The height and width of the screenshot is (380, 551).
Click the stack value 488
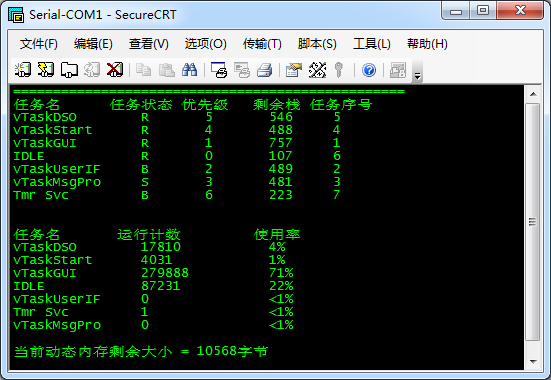click(x=280, y=130)
